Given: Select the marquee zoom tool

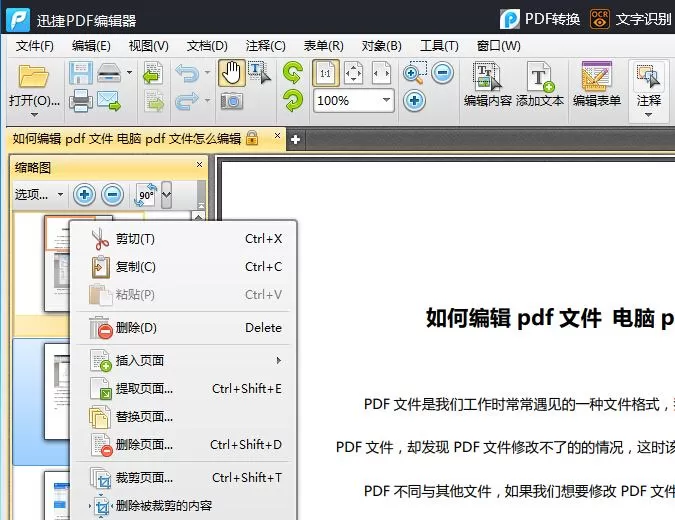Looking at the screenshot, I should click(415, 72).
